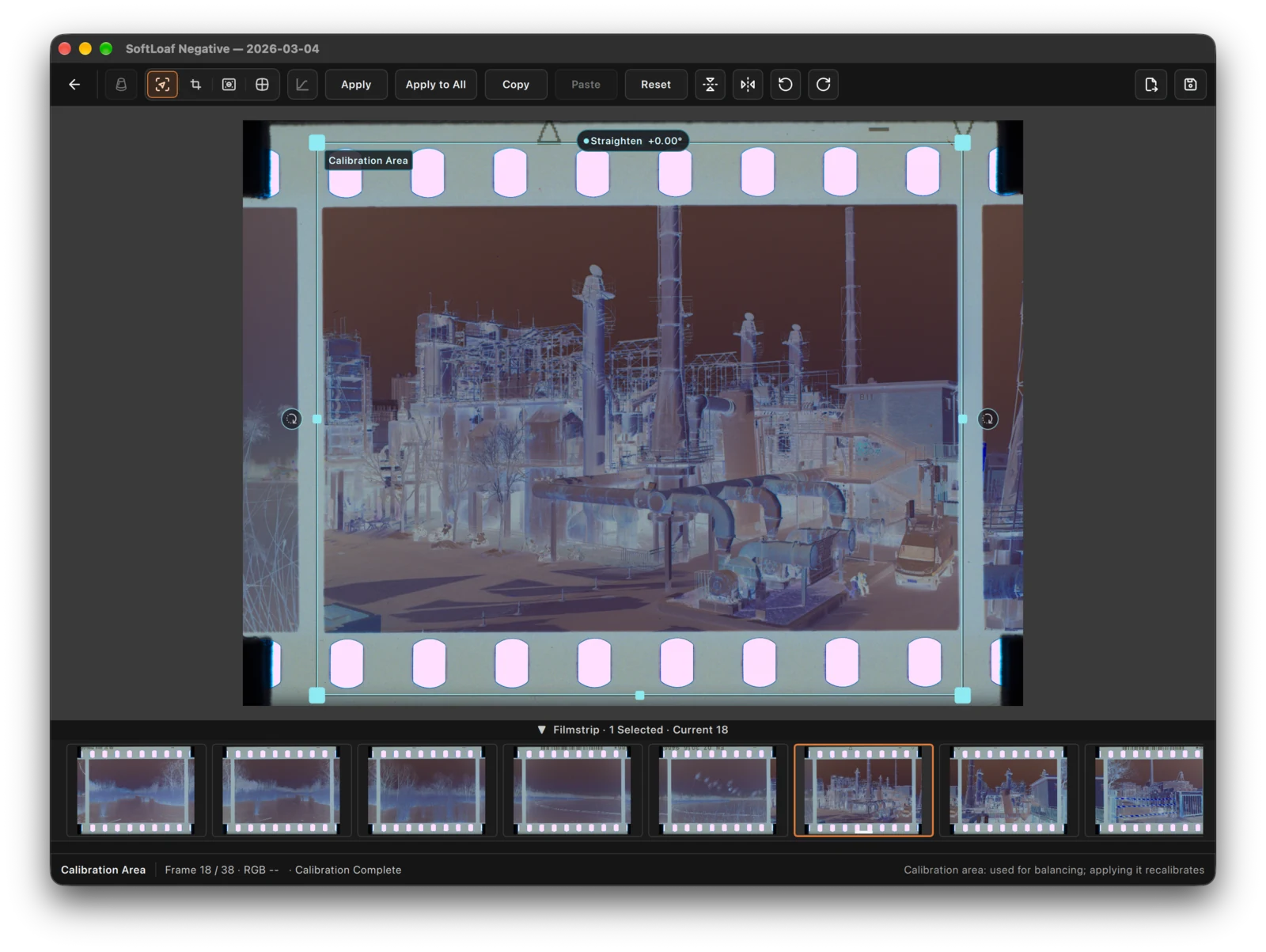Image resolution: width=1266 pixels, height=952 pixels.
Task: Click the save icon at top right
Action: click(1190, 85)
